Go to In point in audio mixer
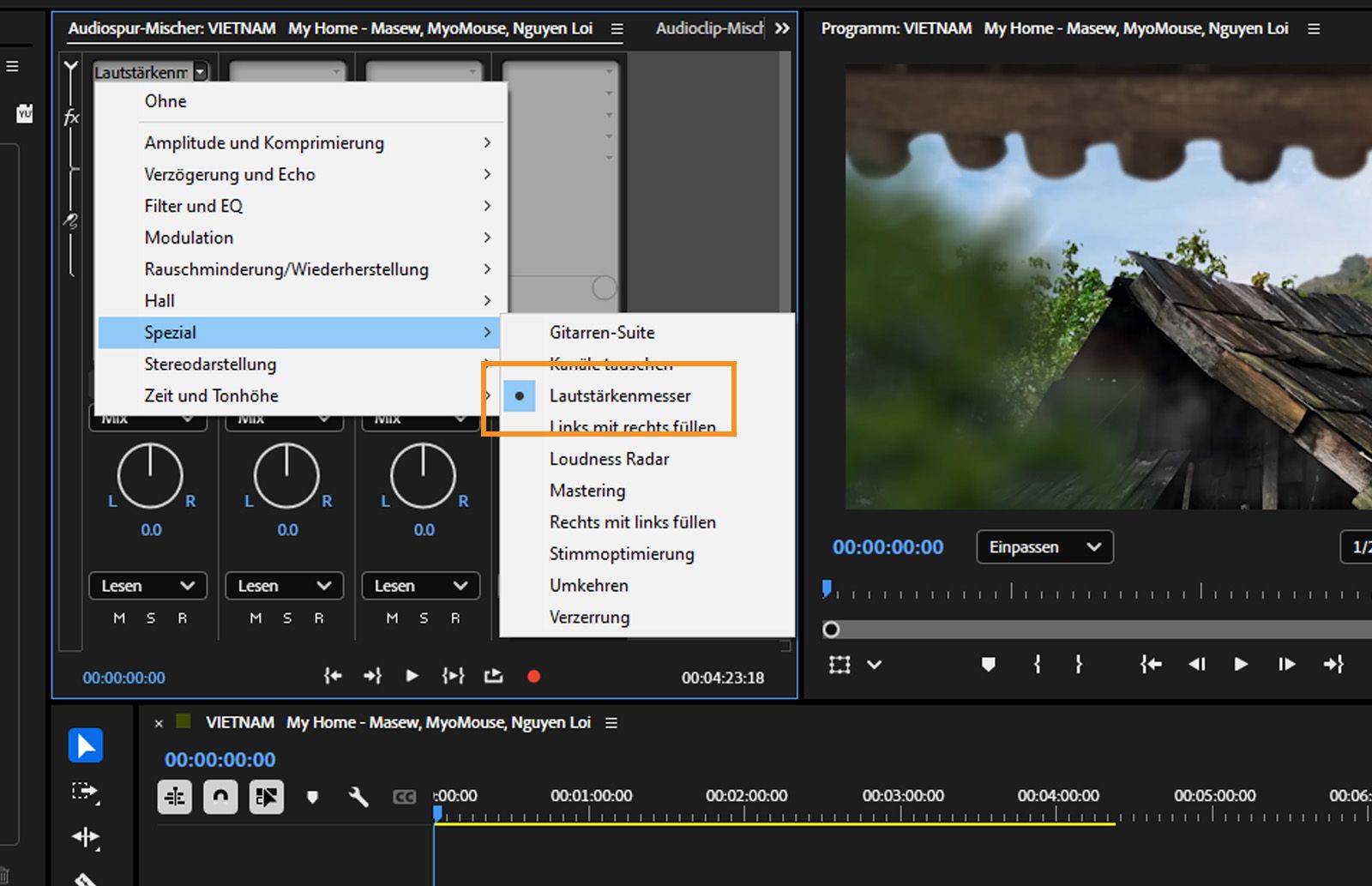1372x886 pixels. (333, 677)
